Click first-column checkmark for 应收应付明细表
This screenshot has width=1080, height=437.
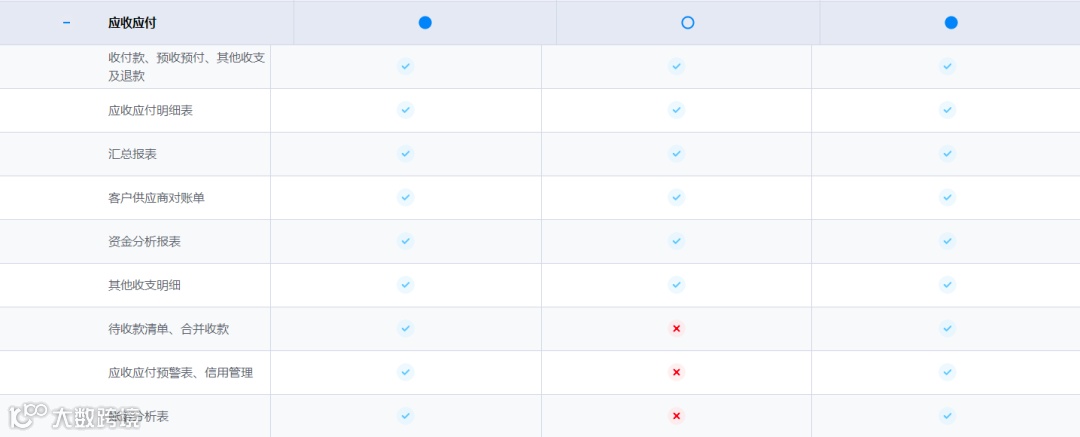pos(406,110)
